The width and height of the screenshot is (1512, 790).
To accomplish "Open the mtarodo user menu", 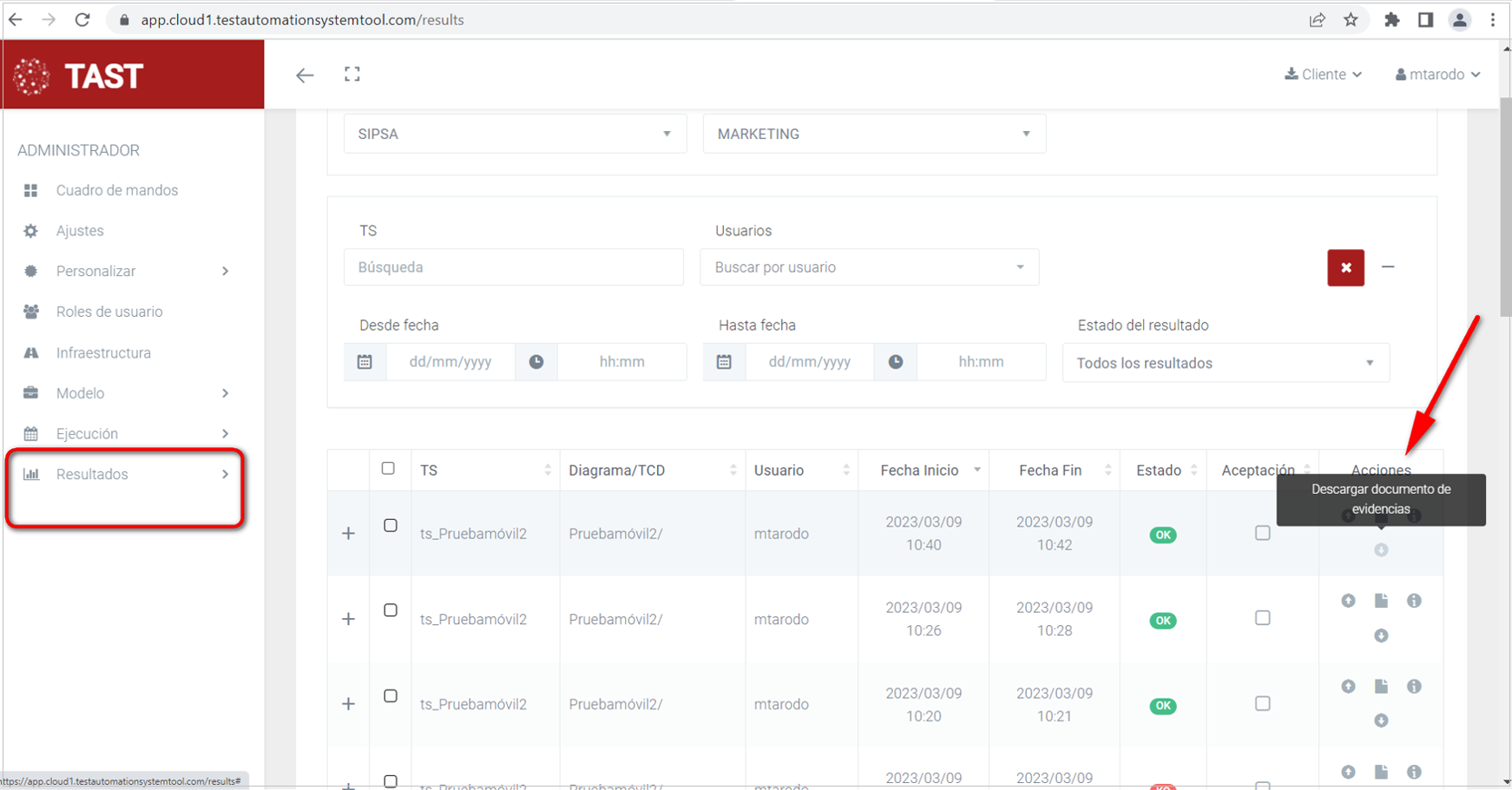I will (1437, 75).
